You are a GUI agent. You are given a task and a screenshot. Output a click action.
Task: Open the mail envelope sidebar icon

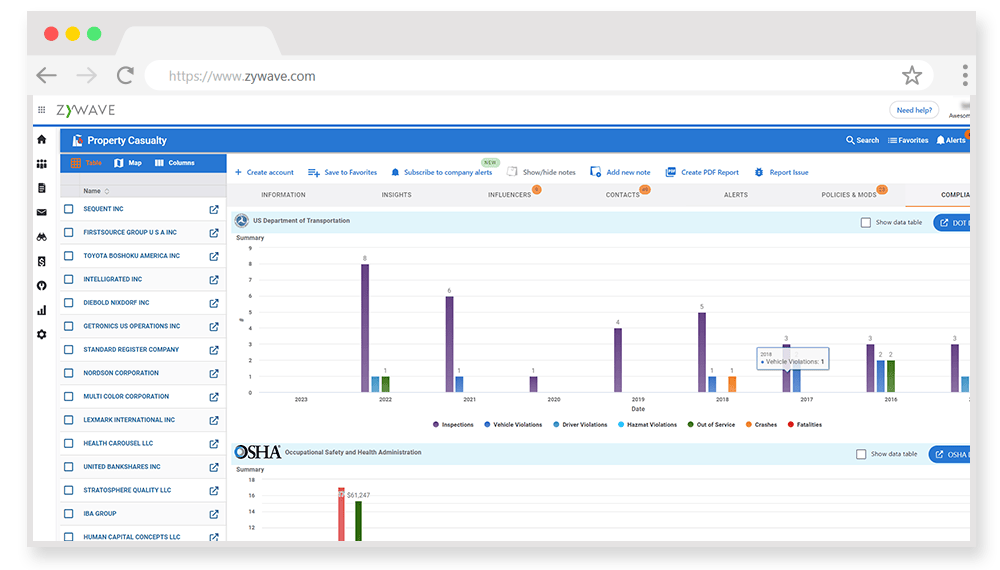pyautogui.click(x=41, y=212)
